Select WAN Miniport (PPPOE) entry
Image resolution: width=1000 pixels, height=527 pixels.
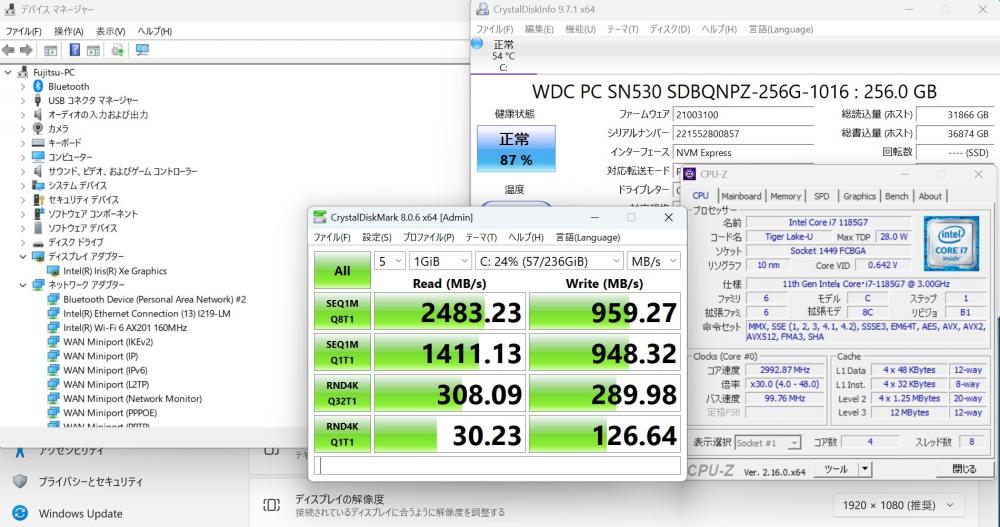click(110, 413)
